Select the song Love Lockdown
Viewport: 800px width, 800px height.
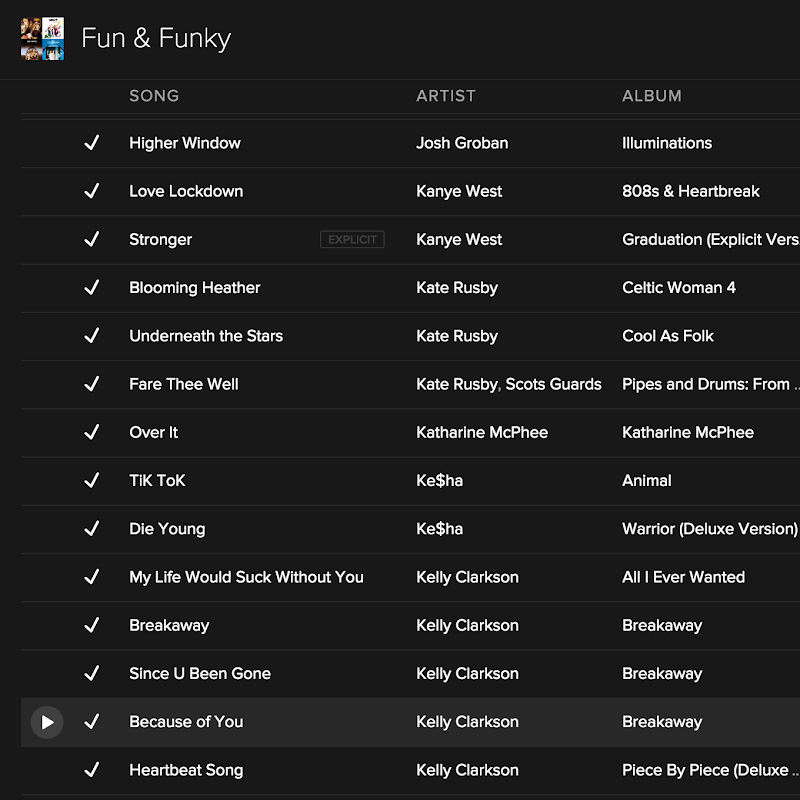186,191
